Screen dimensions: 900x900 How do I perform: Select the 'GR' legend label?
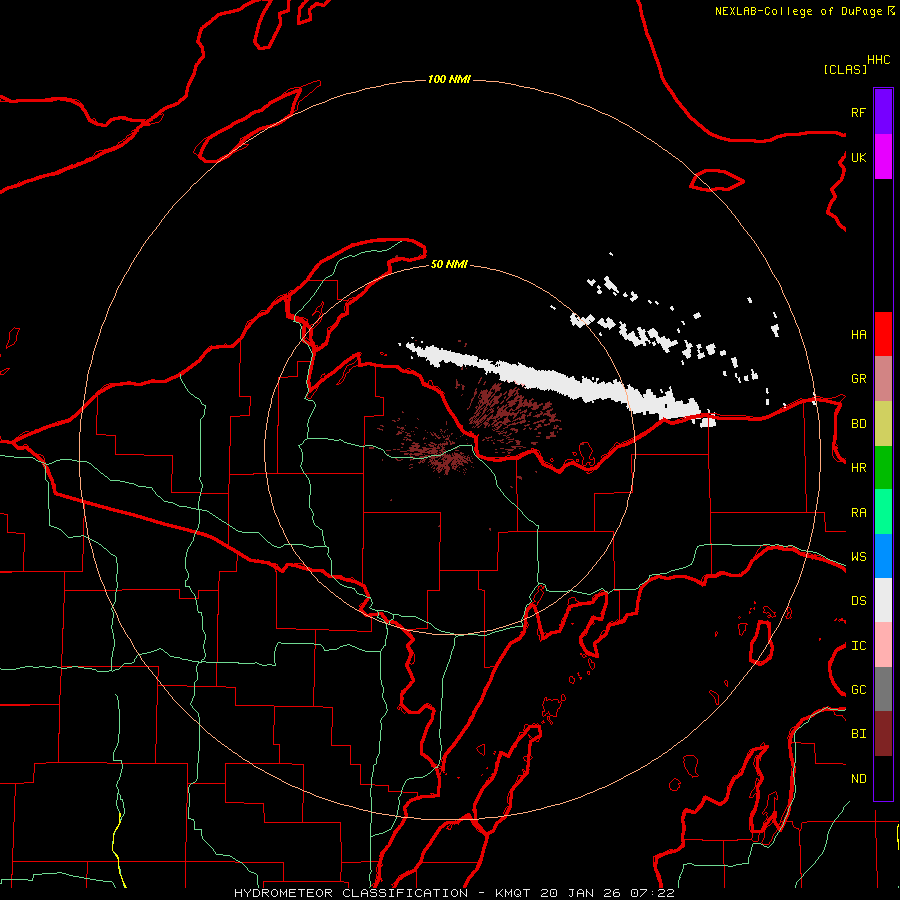pos(858,379)
